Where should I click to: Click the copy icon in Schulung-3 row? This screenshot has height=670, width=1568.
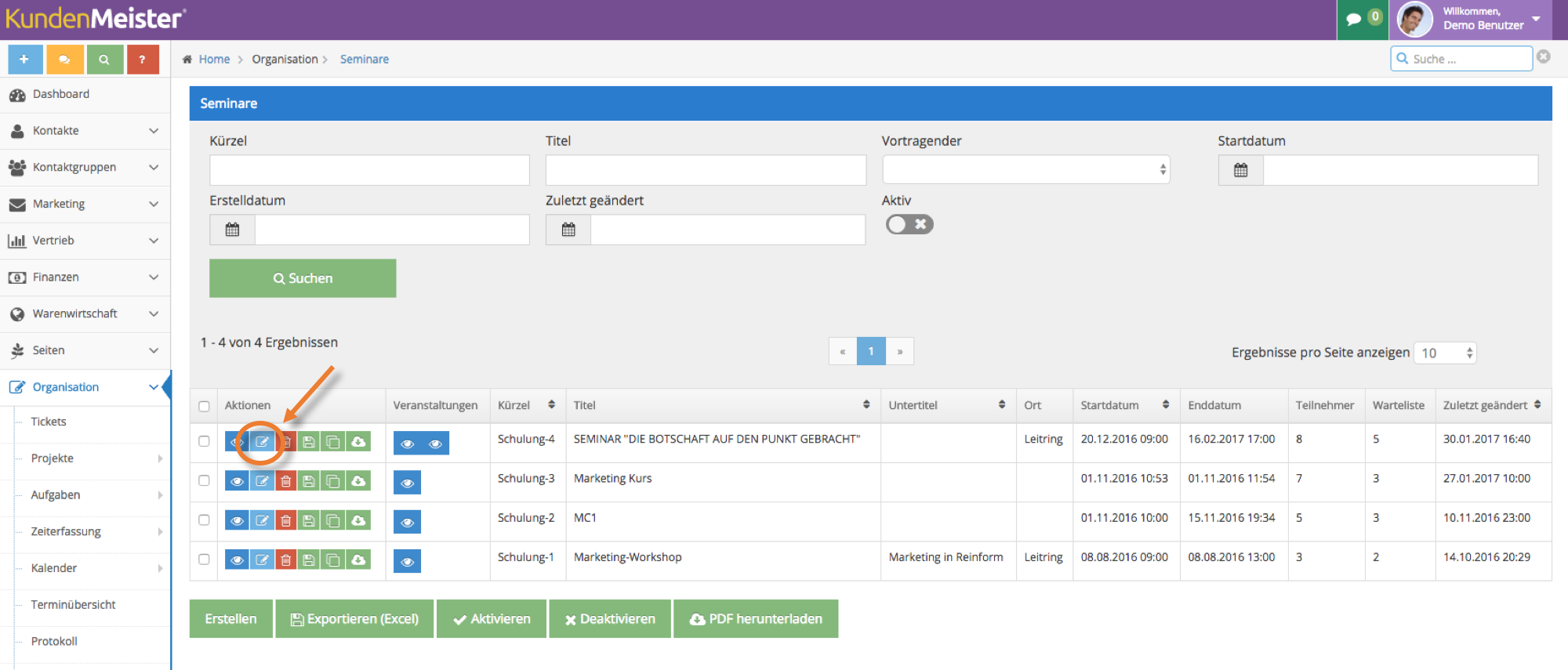pos(333,481)
